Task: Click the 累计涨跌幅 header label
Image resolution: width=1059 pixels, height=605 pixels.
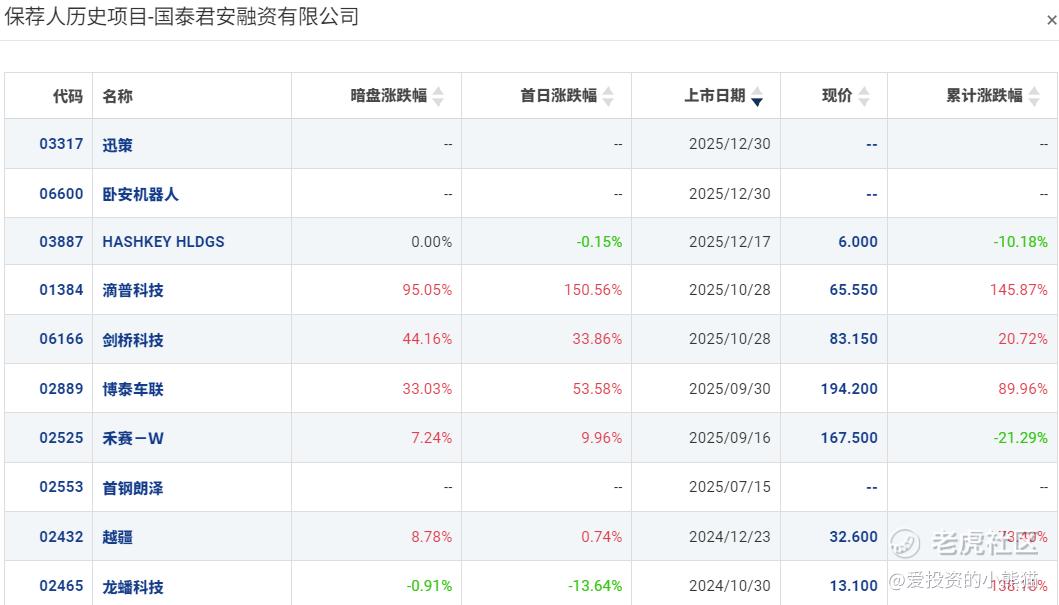Action: click(x=984, y=96)
